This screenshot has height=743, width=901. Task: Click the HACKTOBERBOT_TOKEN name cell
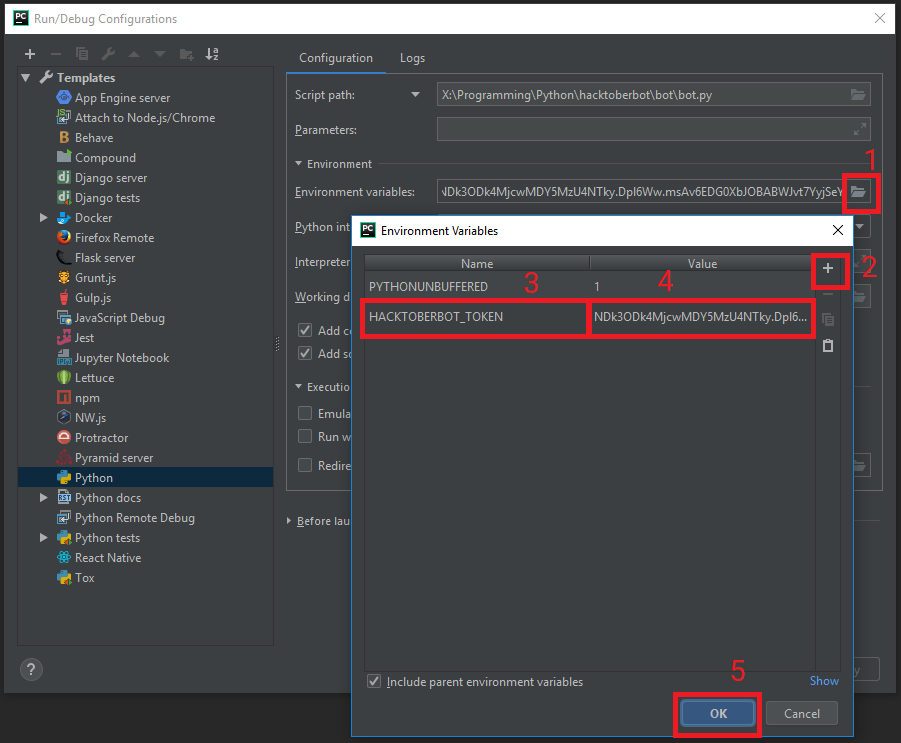point(476,317)
